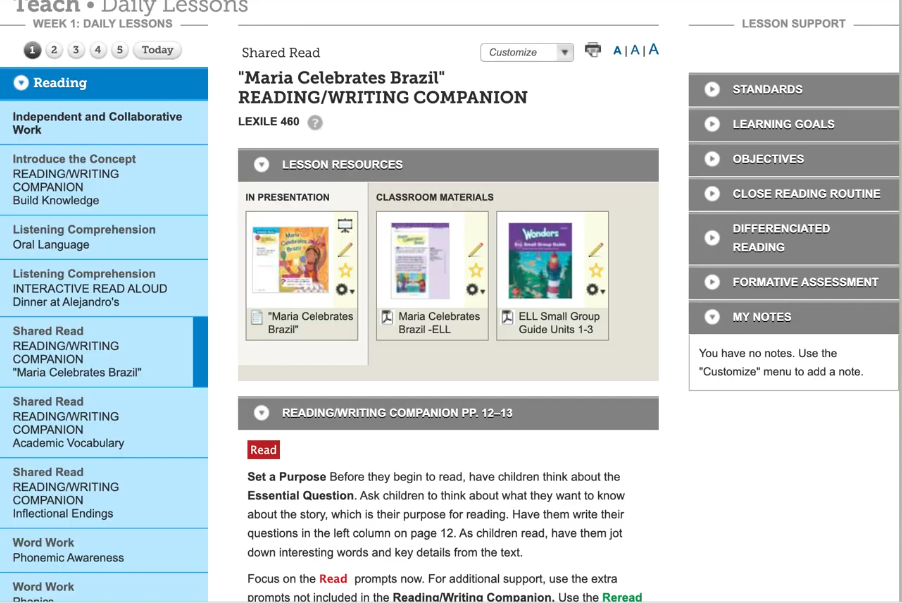Select day 3 of Week 1
The height and width of the screenshot is (603, 902).
(75, 49)
